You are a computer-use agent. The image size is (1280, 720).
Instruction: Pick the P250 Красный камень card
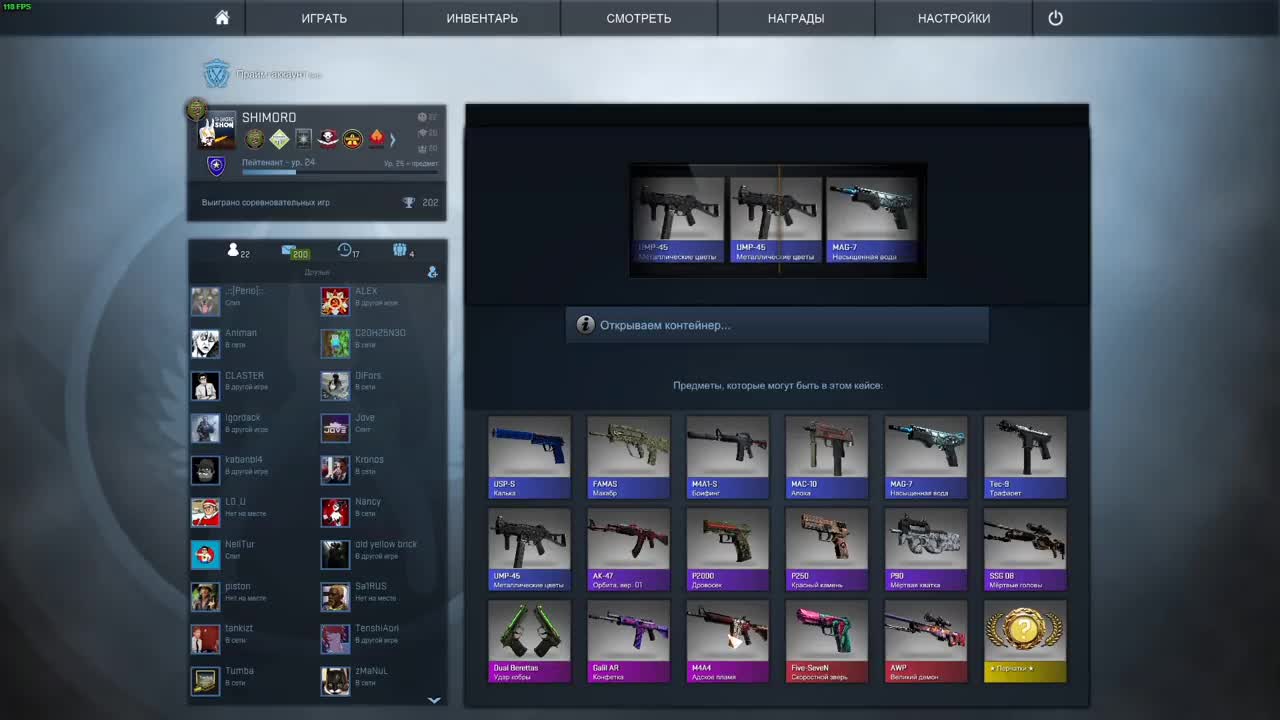(826, 549)
